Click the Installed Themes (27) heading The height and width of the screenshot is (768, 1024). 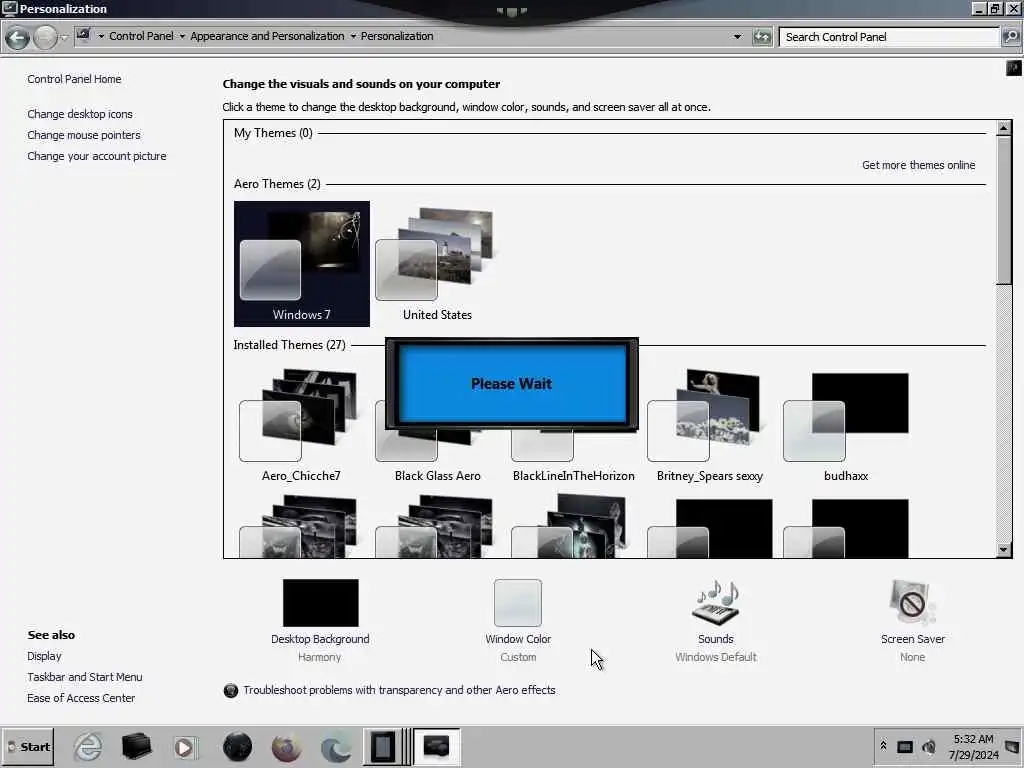pos(289,345)
